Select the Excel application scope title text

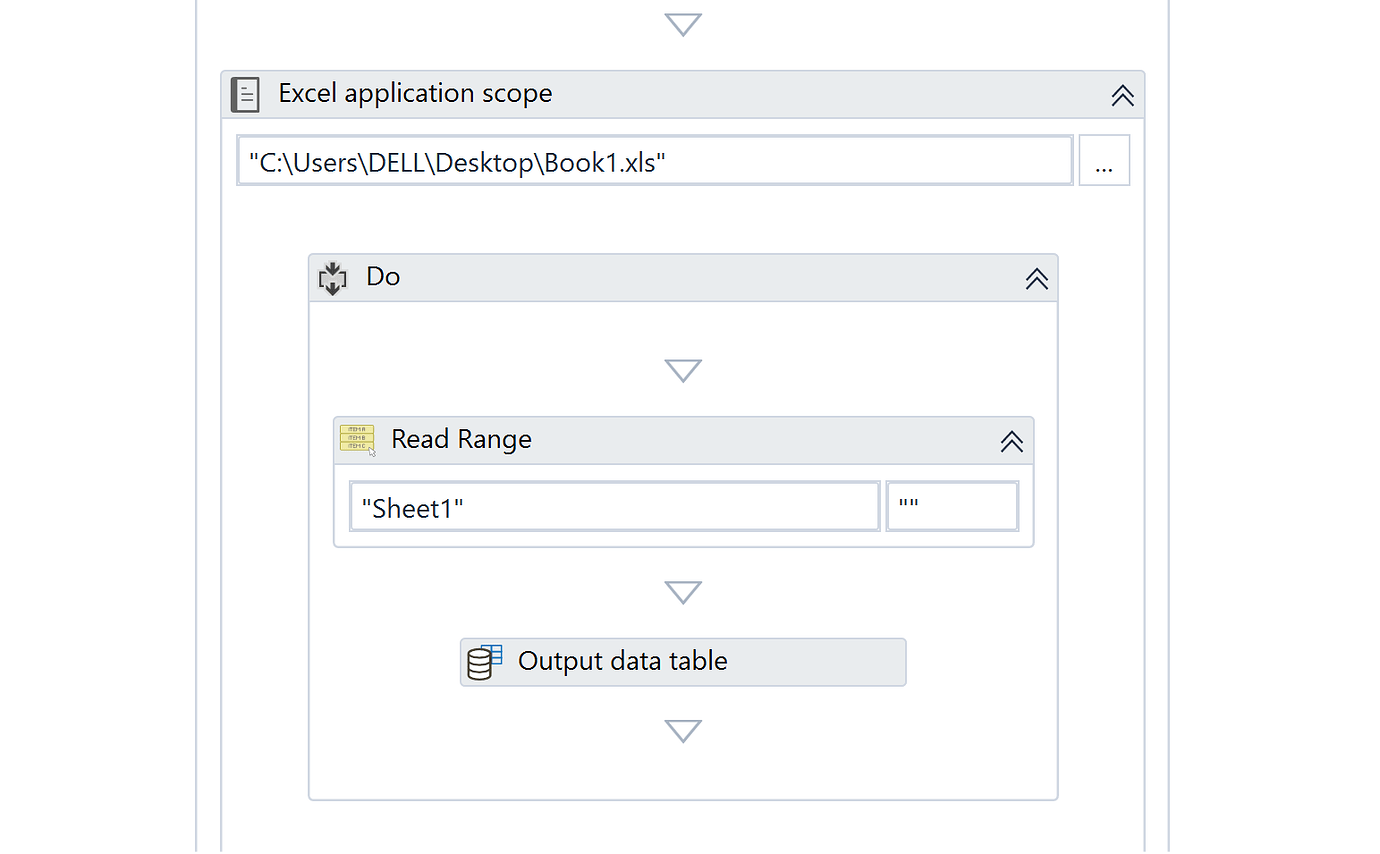point(416,93)
